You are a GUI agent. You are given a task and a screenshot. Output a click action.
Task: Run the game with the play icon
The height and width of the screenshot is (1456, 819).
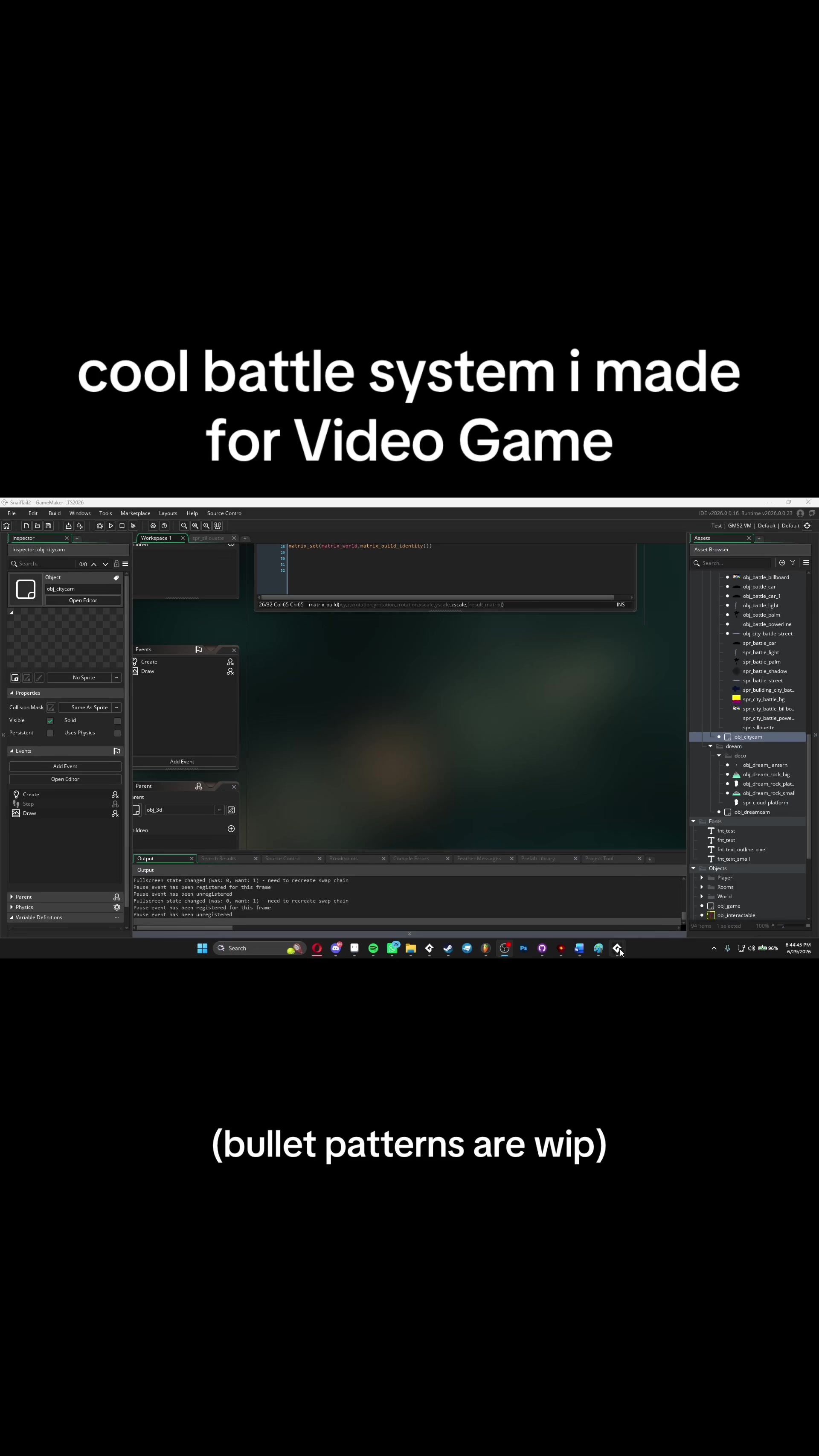click(111, 526)
